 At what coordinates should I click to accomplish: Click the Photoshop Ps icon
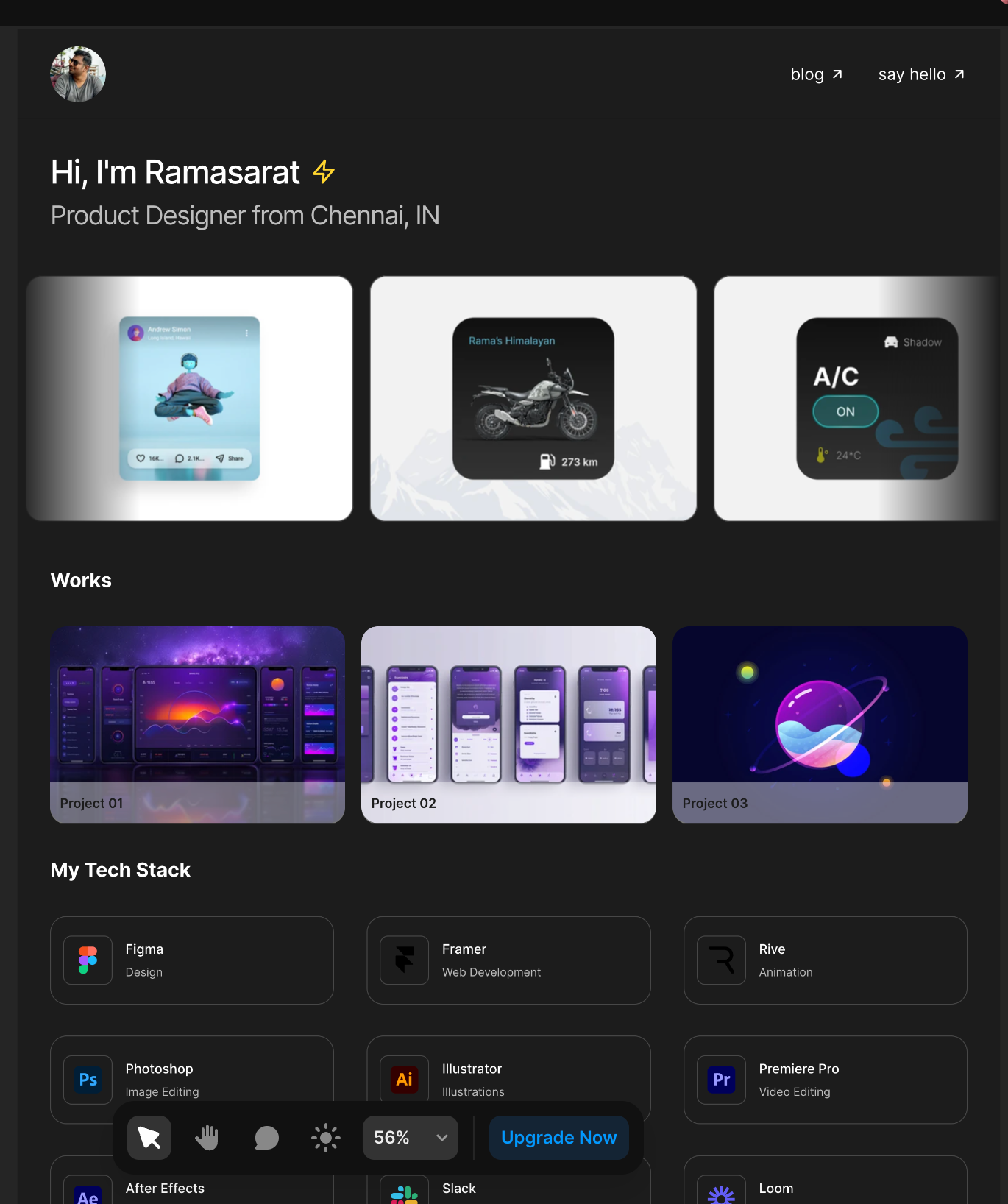coord(88,1080)
